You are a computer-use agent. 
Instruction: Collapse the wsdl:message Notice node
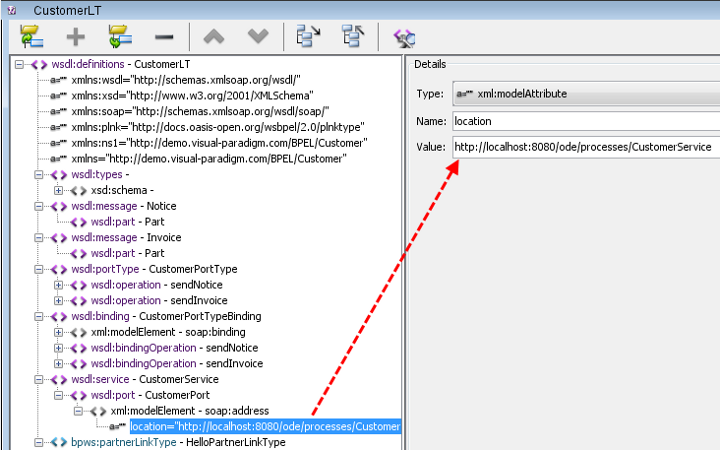(39, 206)
